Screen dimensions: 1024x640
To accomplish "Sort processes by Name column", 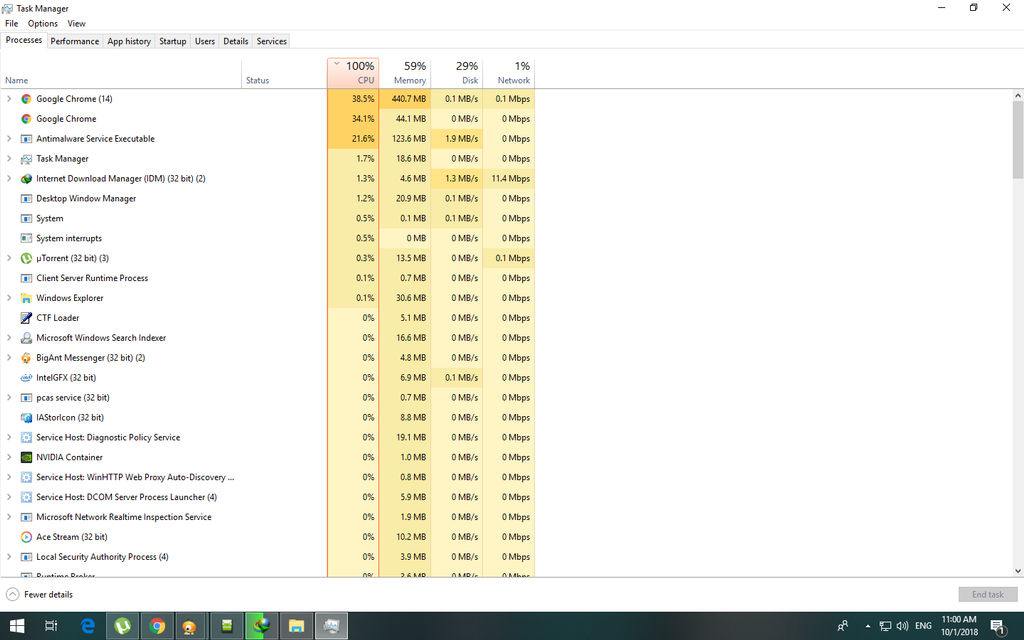I will 121,72.
